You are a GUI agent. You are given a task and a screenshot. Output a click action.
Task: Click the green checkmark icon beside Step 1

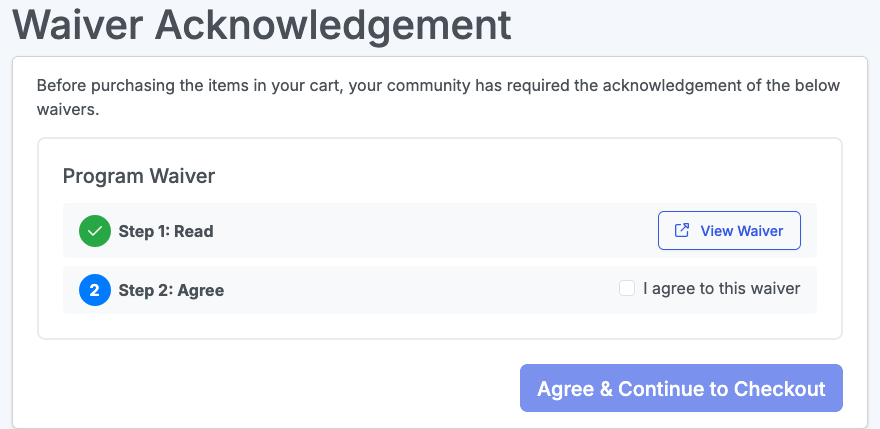[95, 231]
